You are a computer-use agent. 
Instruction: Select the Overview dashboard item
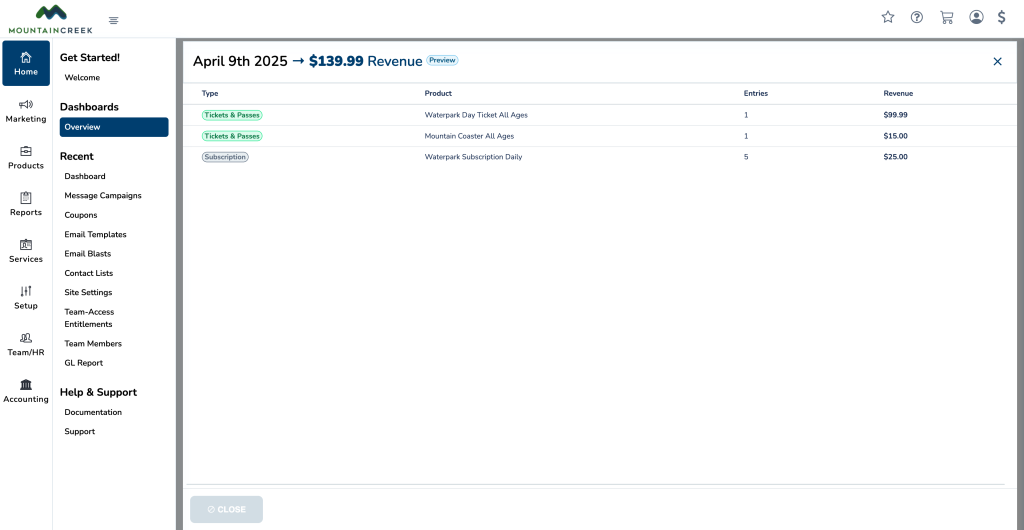[114, 127]
